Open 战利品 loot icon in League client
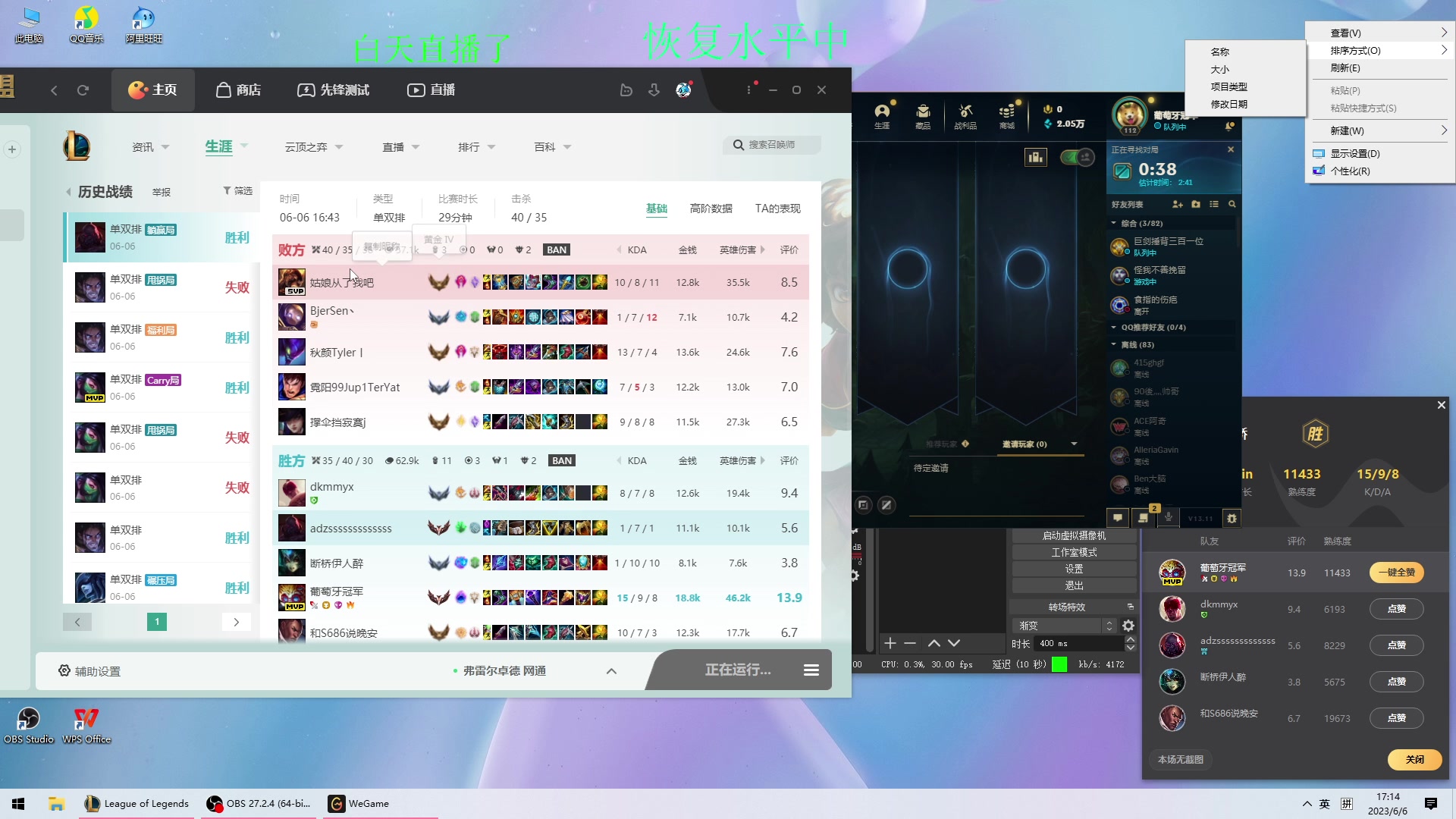The height and width of the screenshot is (819, 1456). click(965, 116)
